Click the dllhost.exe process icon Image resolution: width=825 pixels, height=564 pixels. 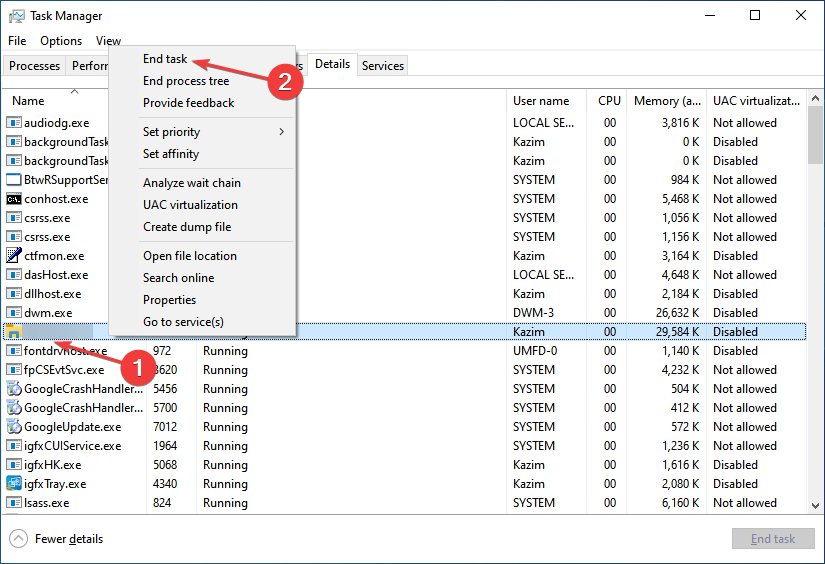pyautogui.click(x=14, y=294)
